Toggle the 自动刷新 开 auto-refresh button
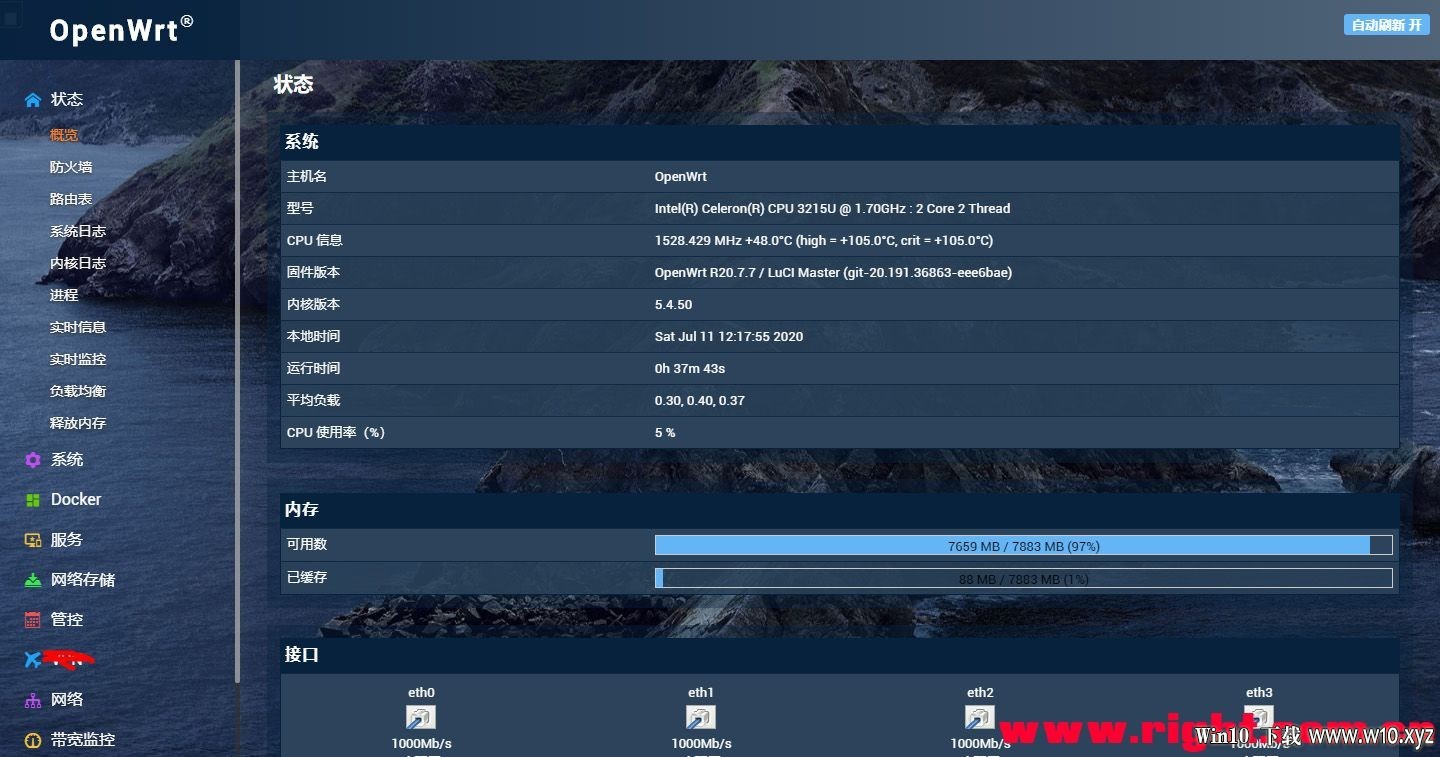This screenshot has width=1440, height=757. point(1386,25)
